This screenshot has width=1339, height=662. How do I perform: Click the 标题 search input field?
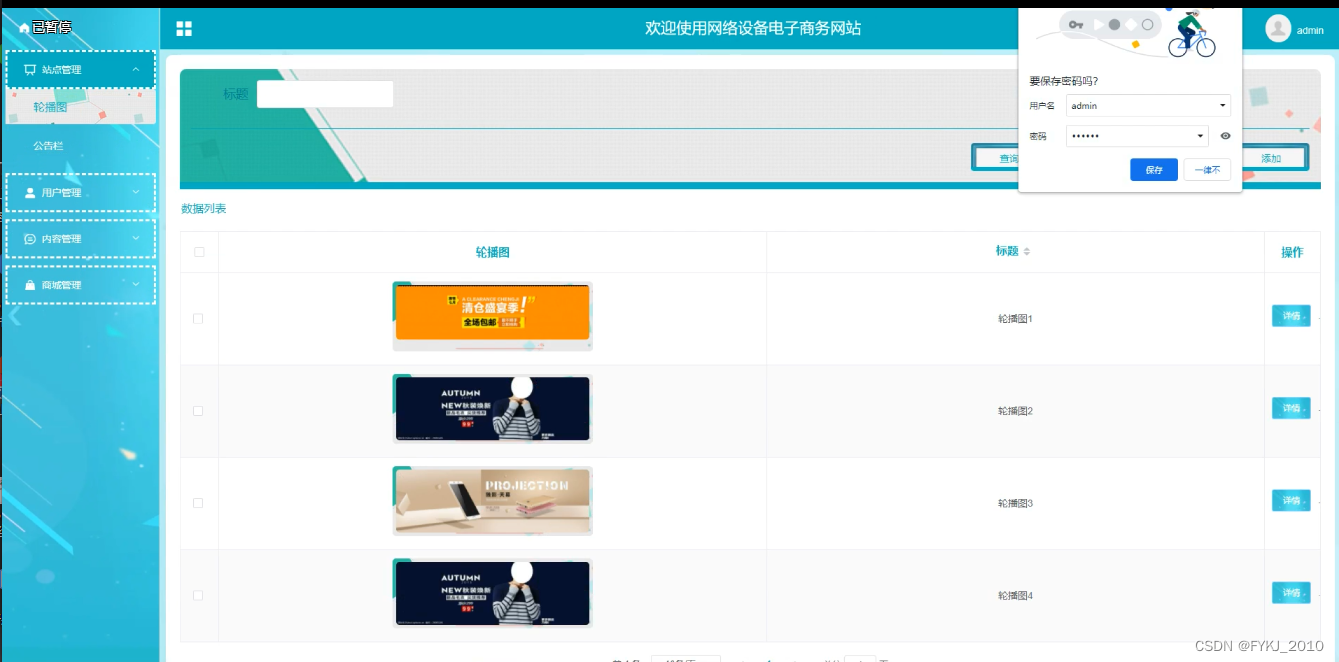point(325,94)
